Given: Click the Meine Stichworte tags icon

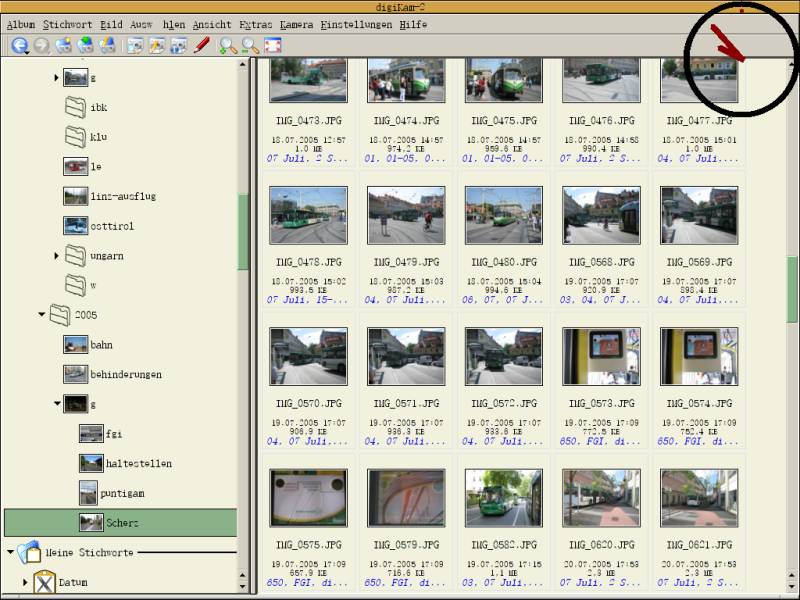Looking at the screenshot, I should click(x=29, y=551).
